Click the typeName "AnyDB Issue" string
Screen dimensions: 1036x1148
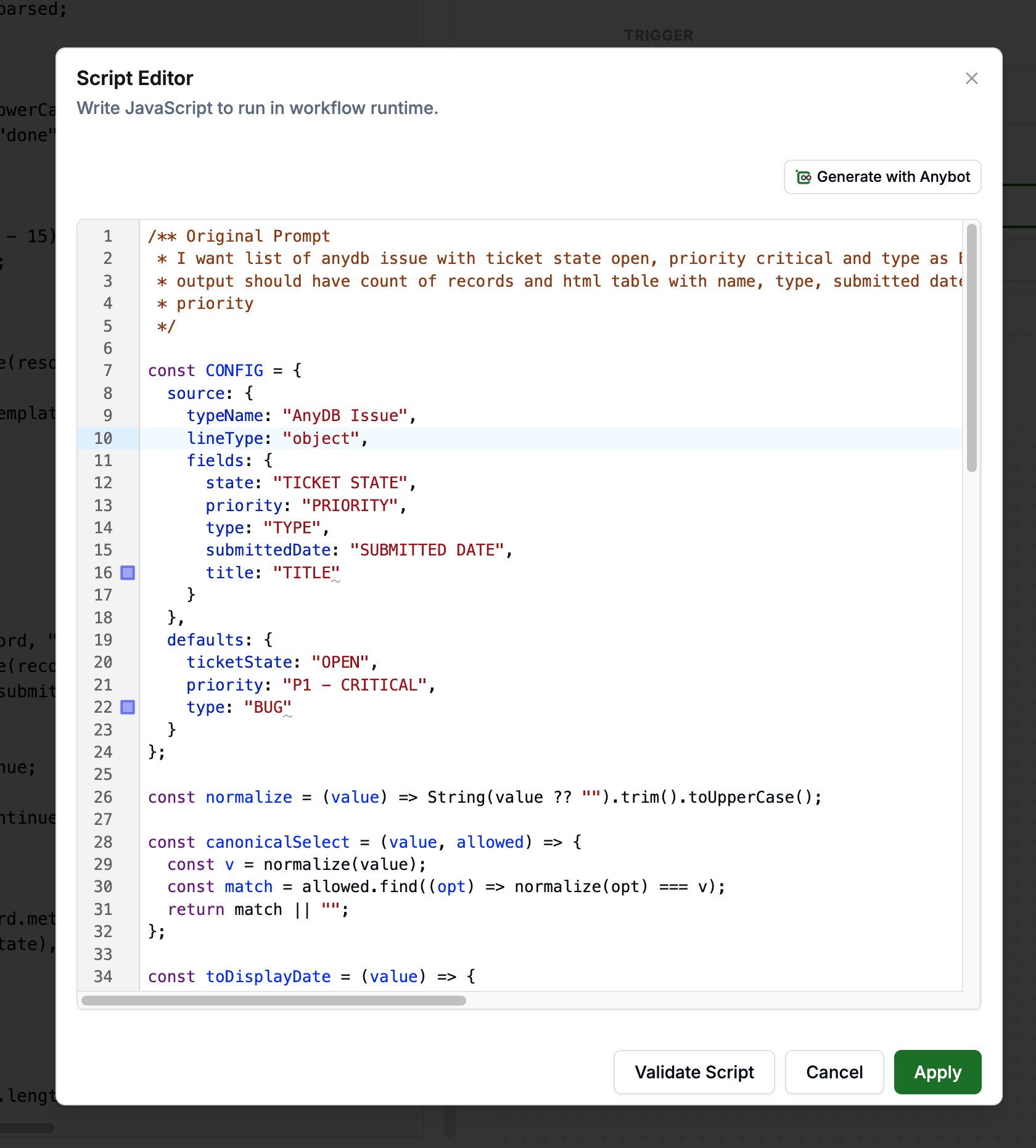(345, 416)
